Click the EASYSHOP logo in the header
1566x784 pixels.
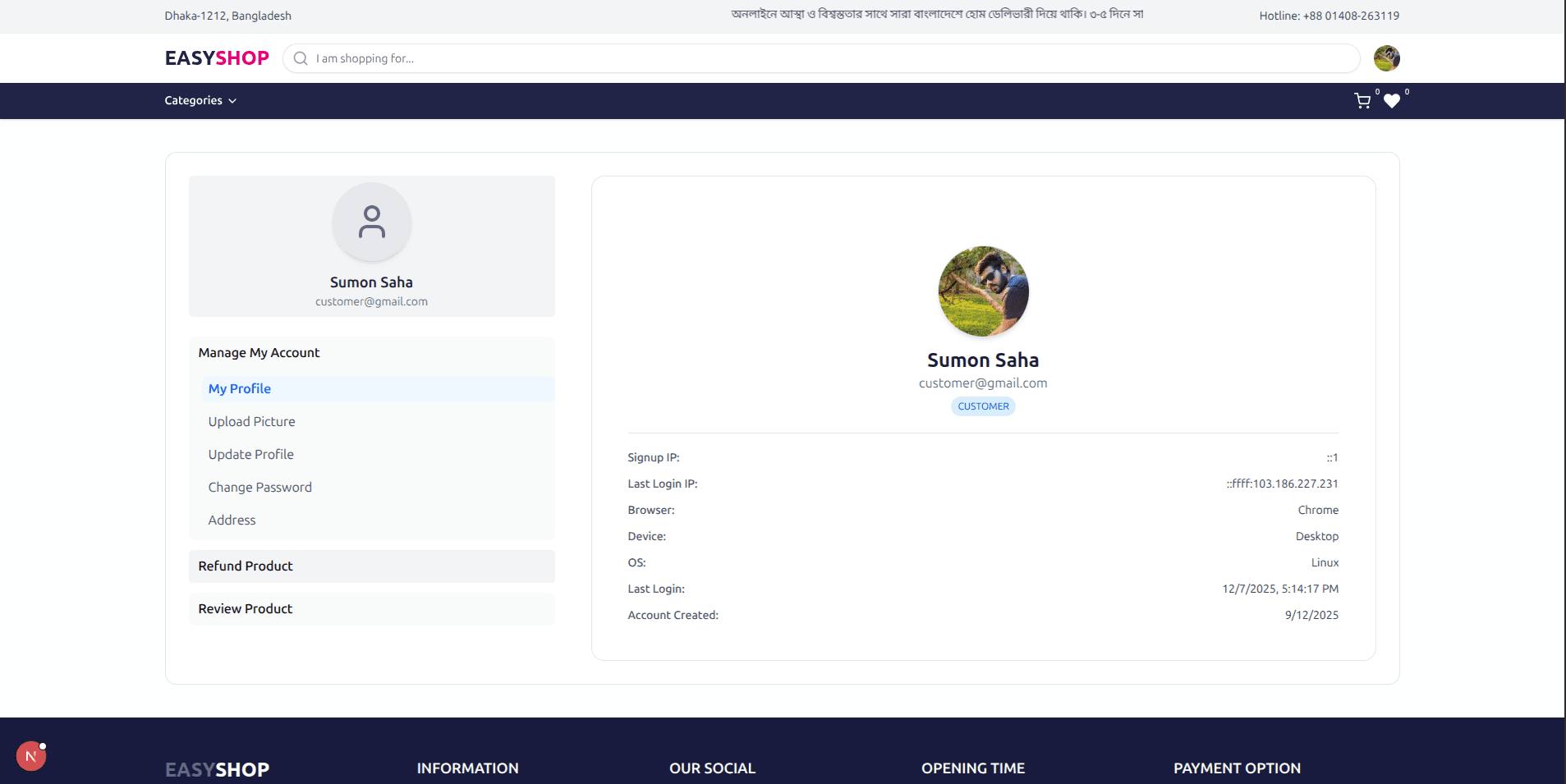pos(216,57)
